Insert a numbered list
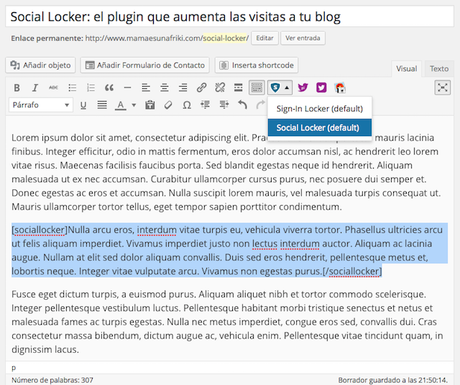 pos(91,88)
